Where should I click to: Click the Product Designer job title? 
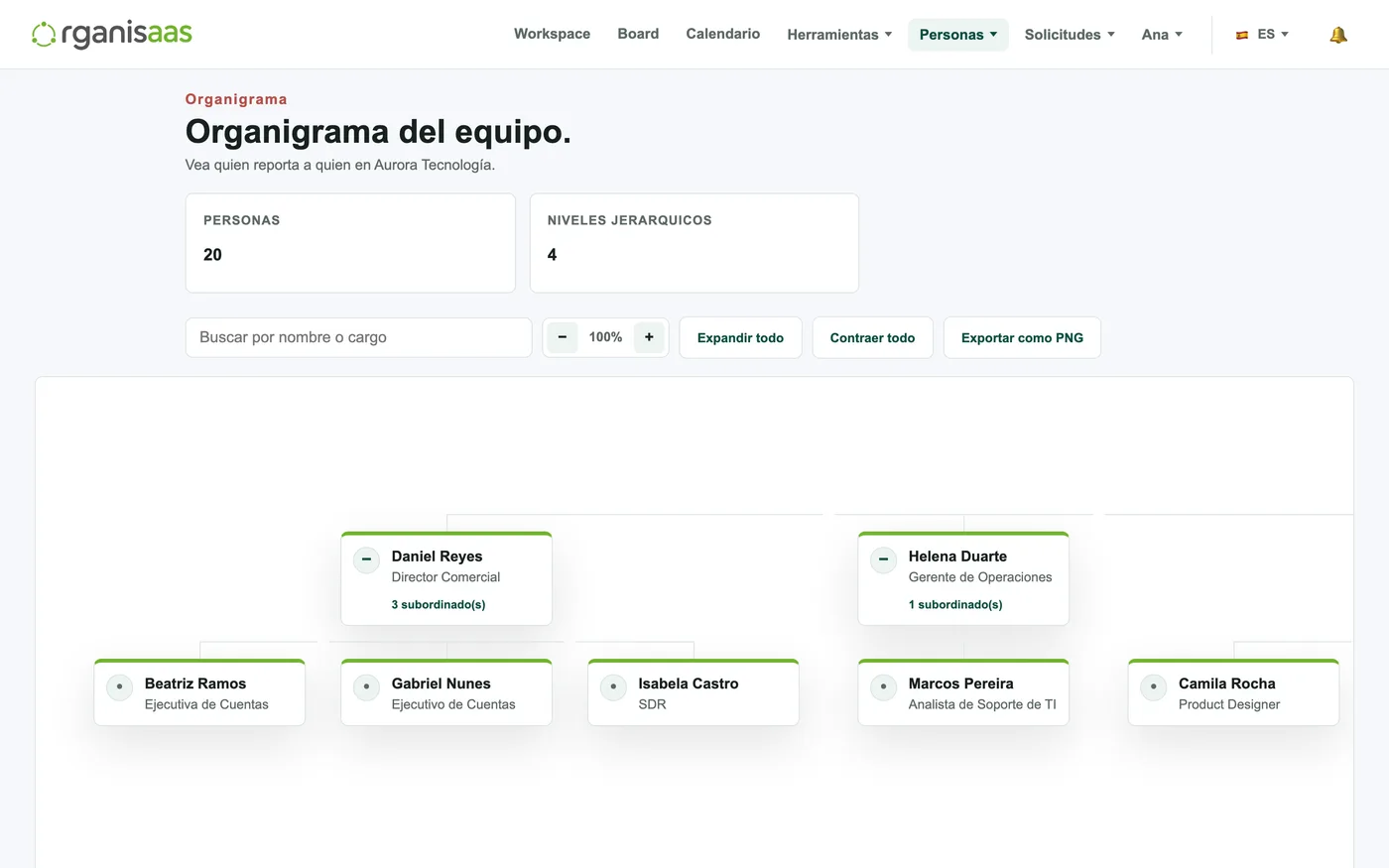(x=1228, y=704)
